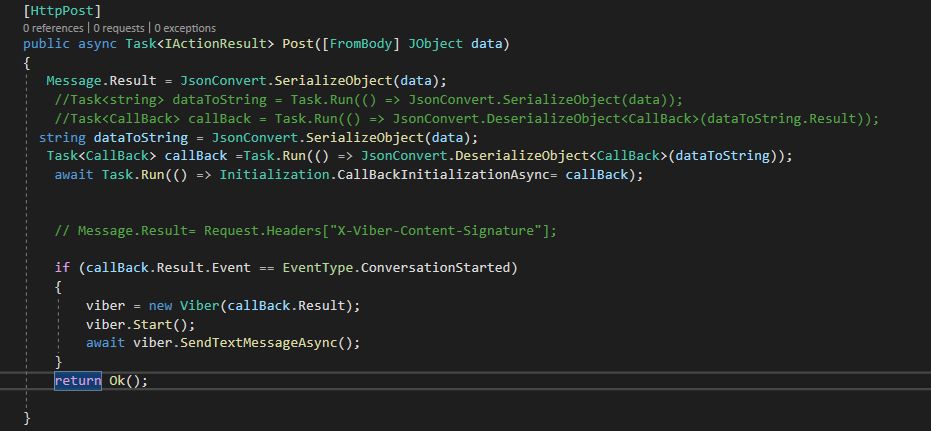The image size is (931, 431).
Task: Click ConversationStarted enum value
Action: (x=435, y=268)
